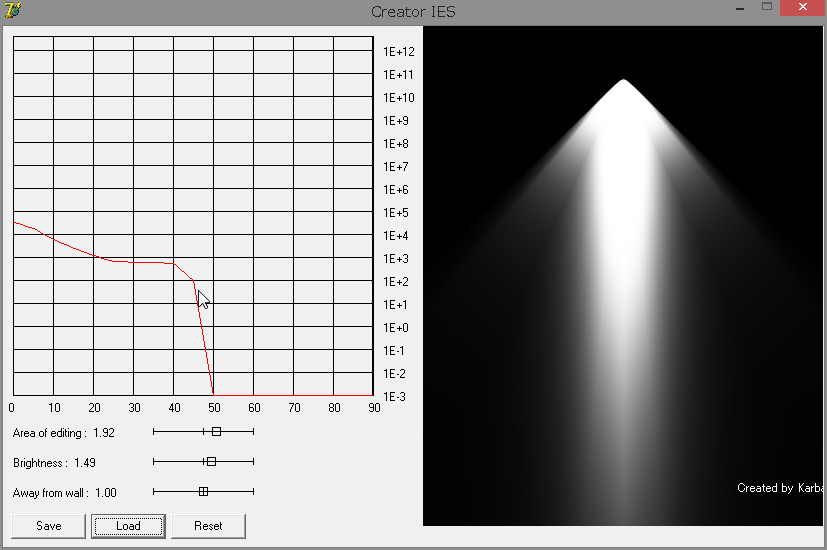
Task: Click the 'Away from wall : 1.00' label
Action: (64, 493)
